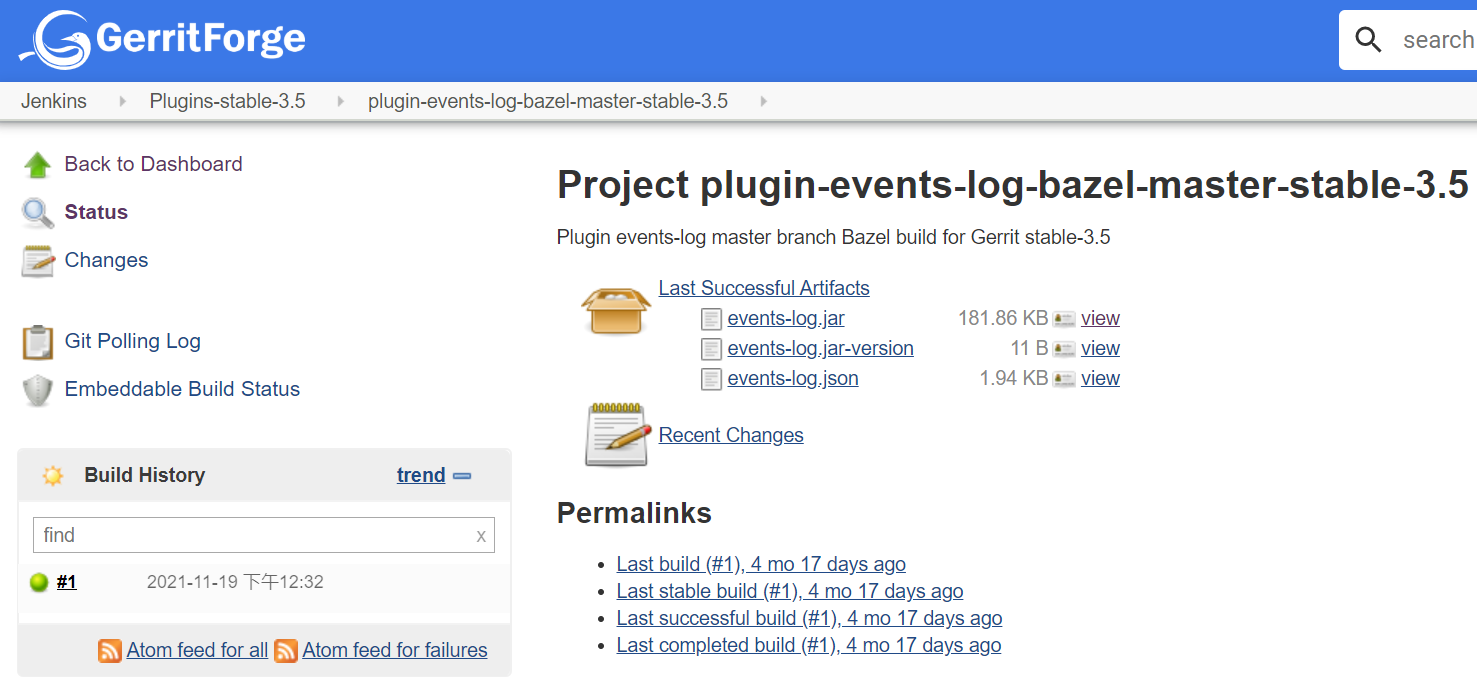Click the project title heading

pos(1012,185)
